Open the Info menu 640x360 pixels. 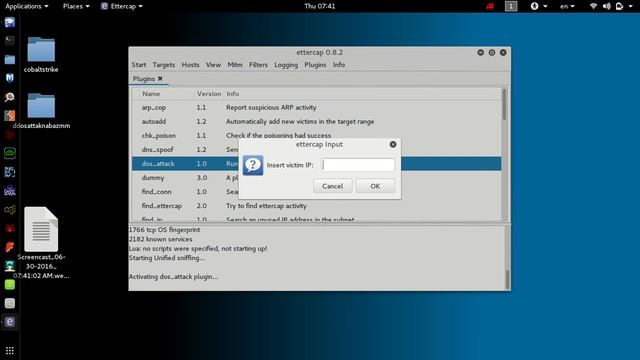(339, 65)
